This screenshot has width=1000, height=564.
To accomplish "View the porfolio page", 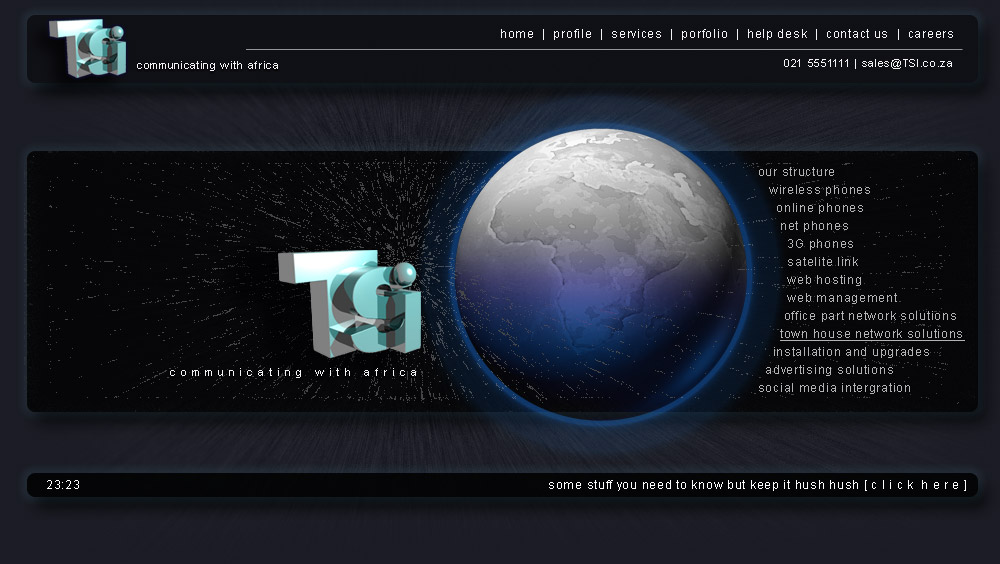I will point(705,34).
